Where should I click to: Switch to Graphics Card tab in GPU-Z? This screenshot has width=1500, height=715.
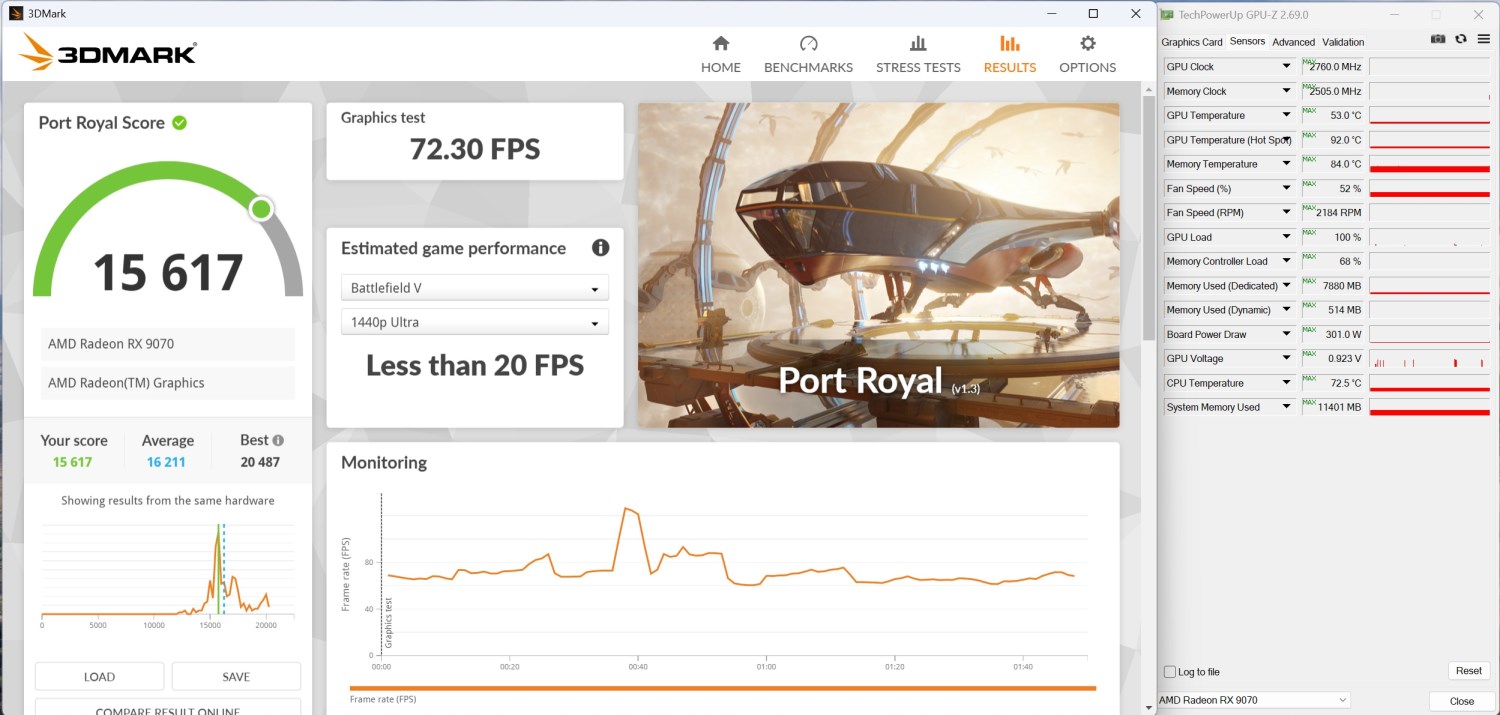[1192, 42]
